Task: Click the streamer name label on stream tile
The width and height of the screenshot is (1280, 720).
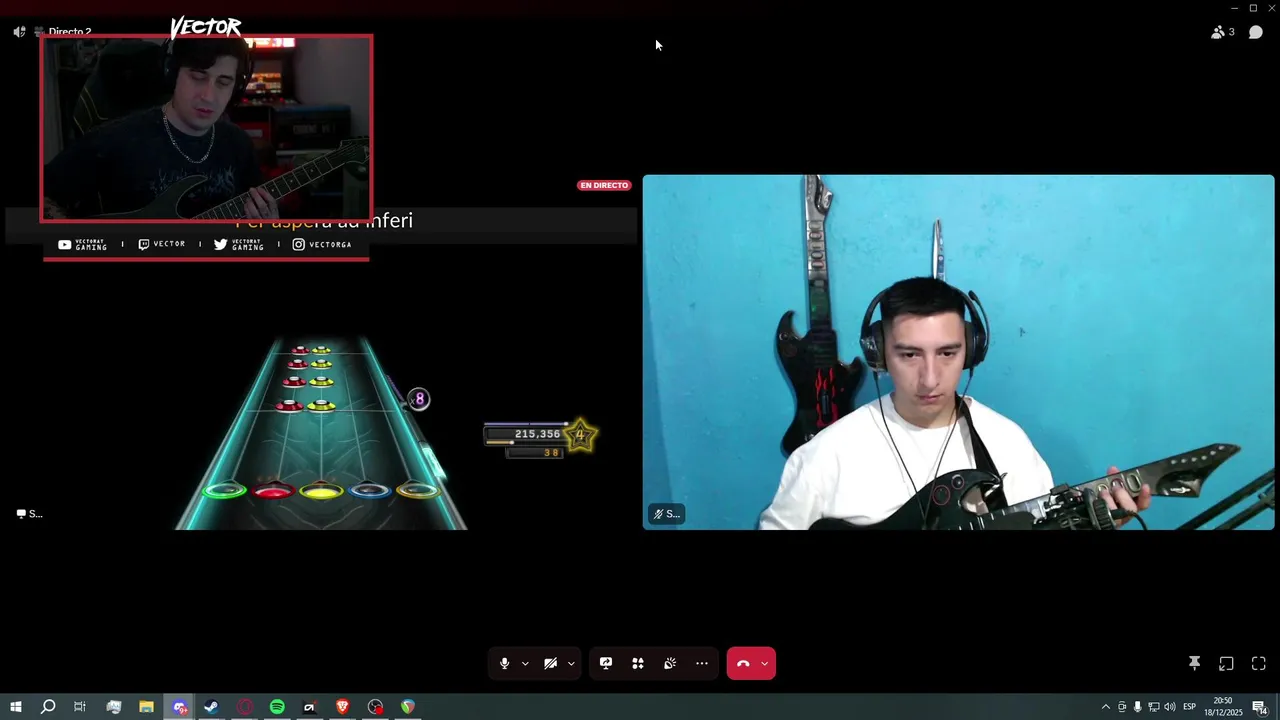Action: tap(29, 514)
